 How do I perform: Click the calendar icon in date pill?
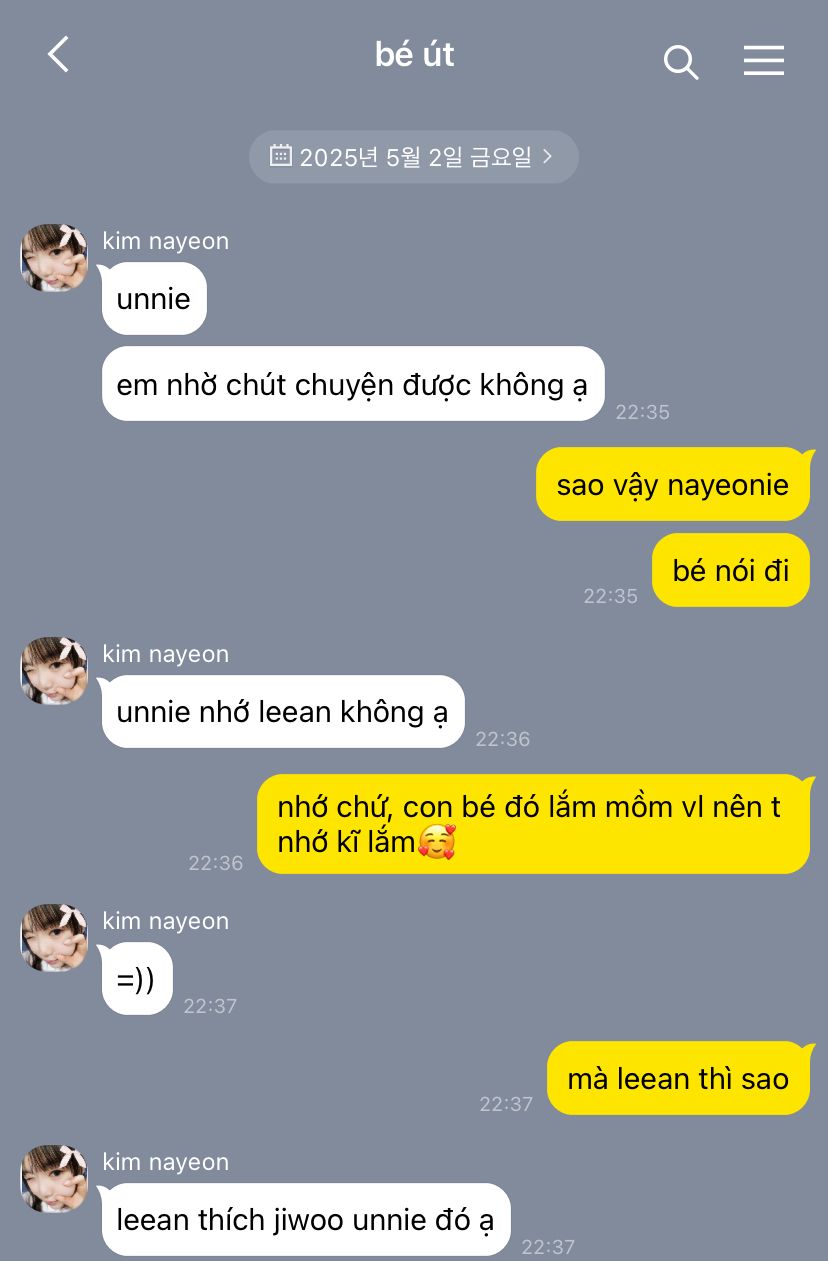281,155
